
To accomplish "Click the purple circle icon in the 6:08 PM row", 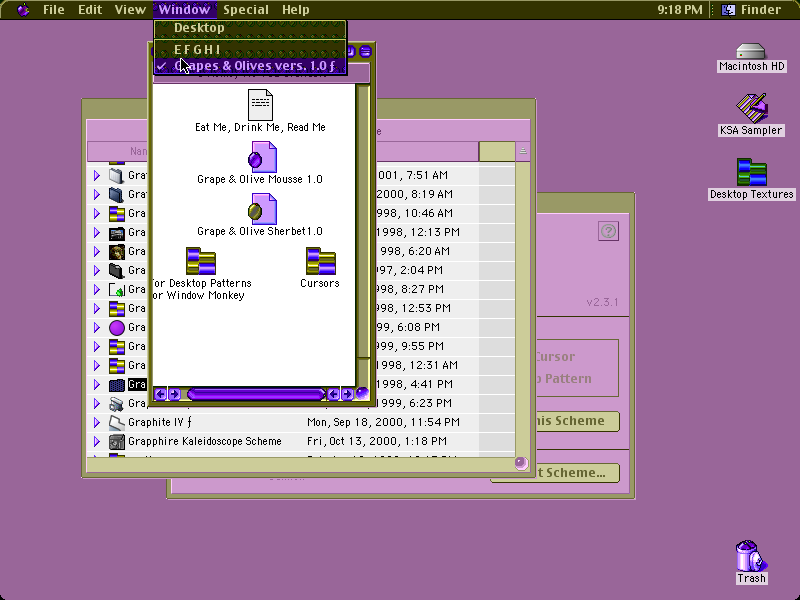I will pos(117,328).
